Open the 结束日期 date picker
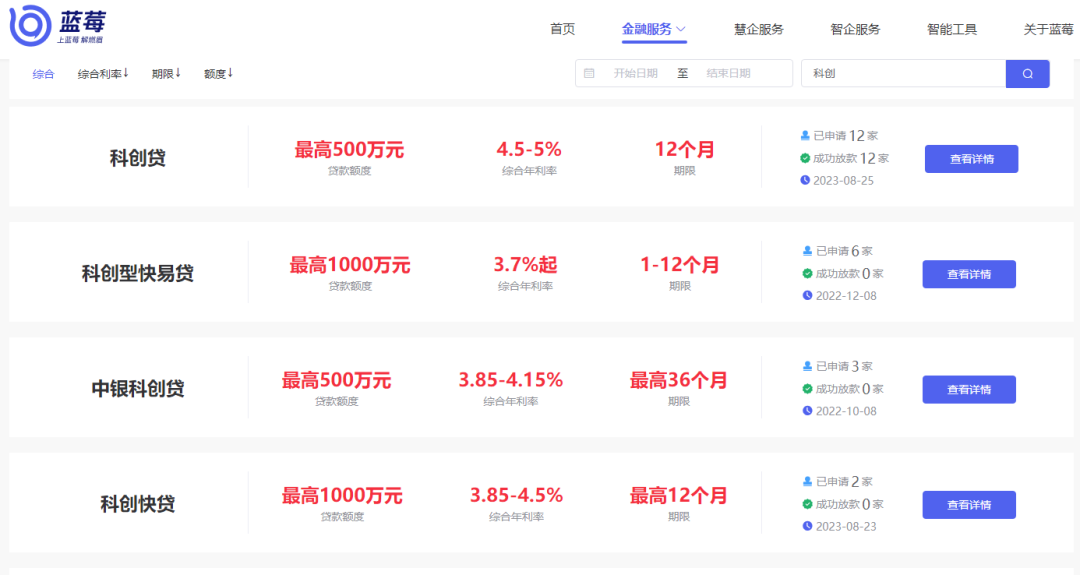 tap(728, 74)
